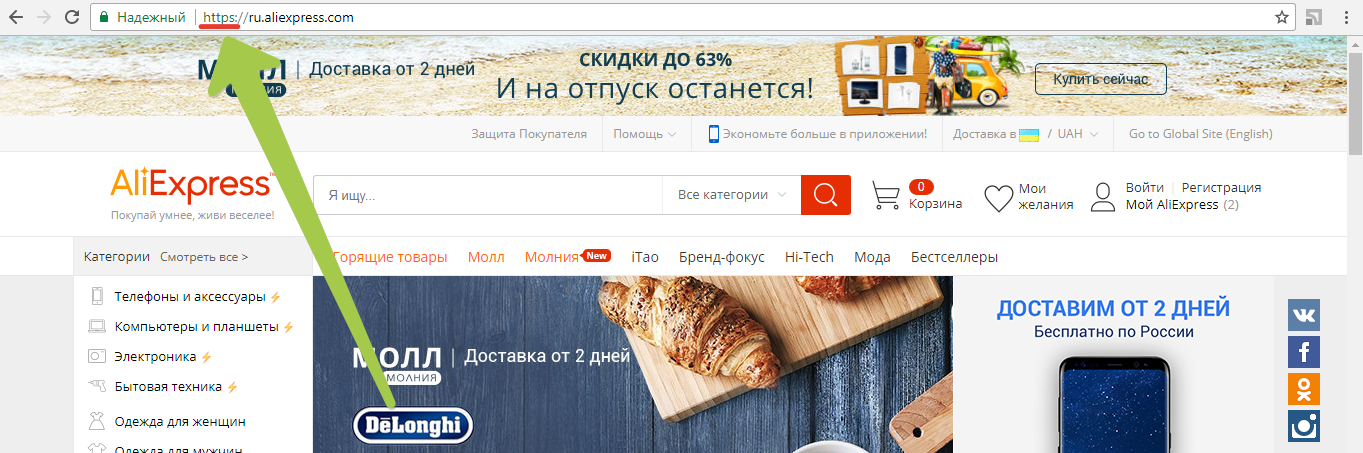Select the Бытовая техника category
Image resolution: width=1363 pixels, height=453 pixels.
(168, 387)
